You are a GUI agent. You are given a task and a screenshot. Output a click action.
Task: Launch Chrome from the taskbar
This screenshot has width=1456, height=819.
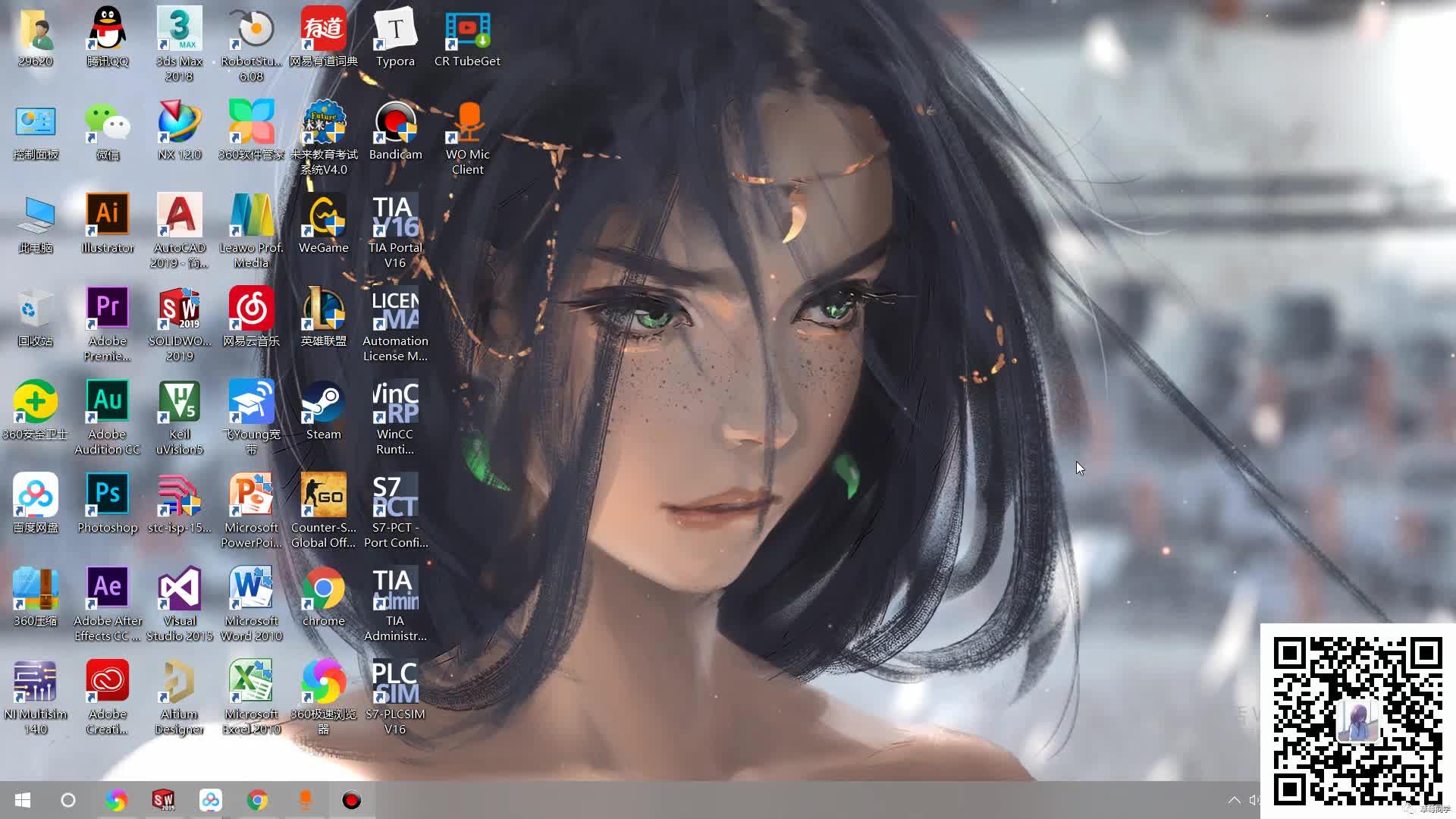pos(258,800)
